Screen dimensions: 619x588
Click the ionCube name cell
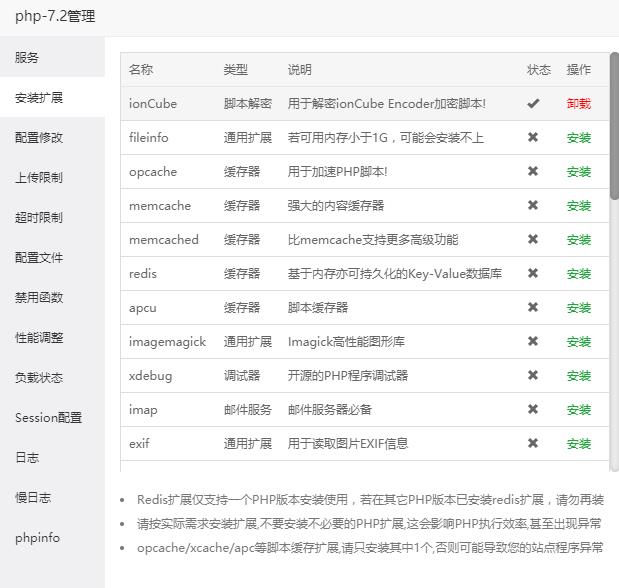(153, 103)
